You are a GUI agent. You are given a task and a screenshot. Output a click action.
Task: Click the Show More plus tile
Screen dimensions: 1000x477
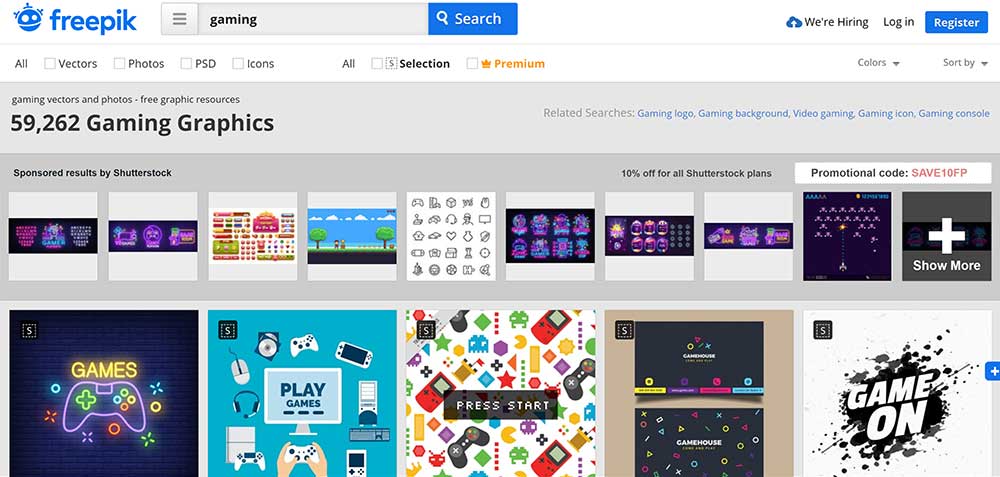[946, 237]
